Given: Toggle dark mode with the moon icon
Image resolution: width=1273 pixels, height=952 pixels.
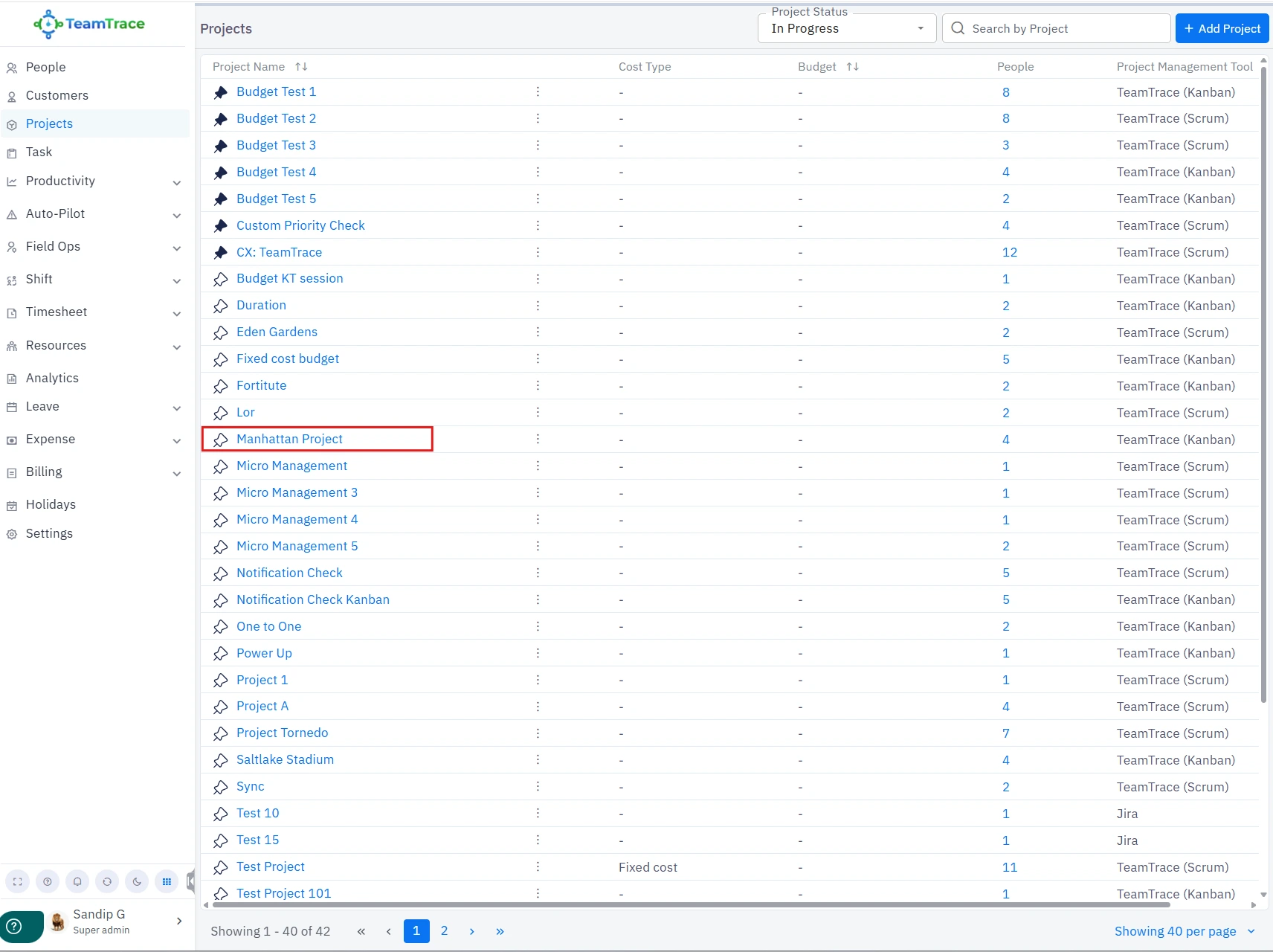Looking at the screenshot, I should (137, 881).
